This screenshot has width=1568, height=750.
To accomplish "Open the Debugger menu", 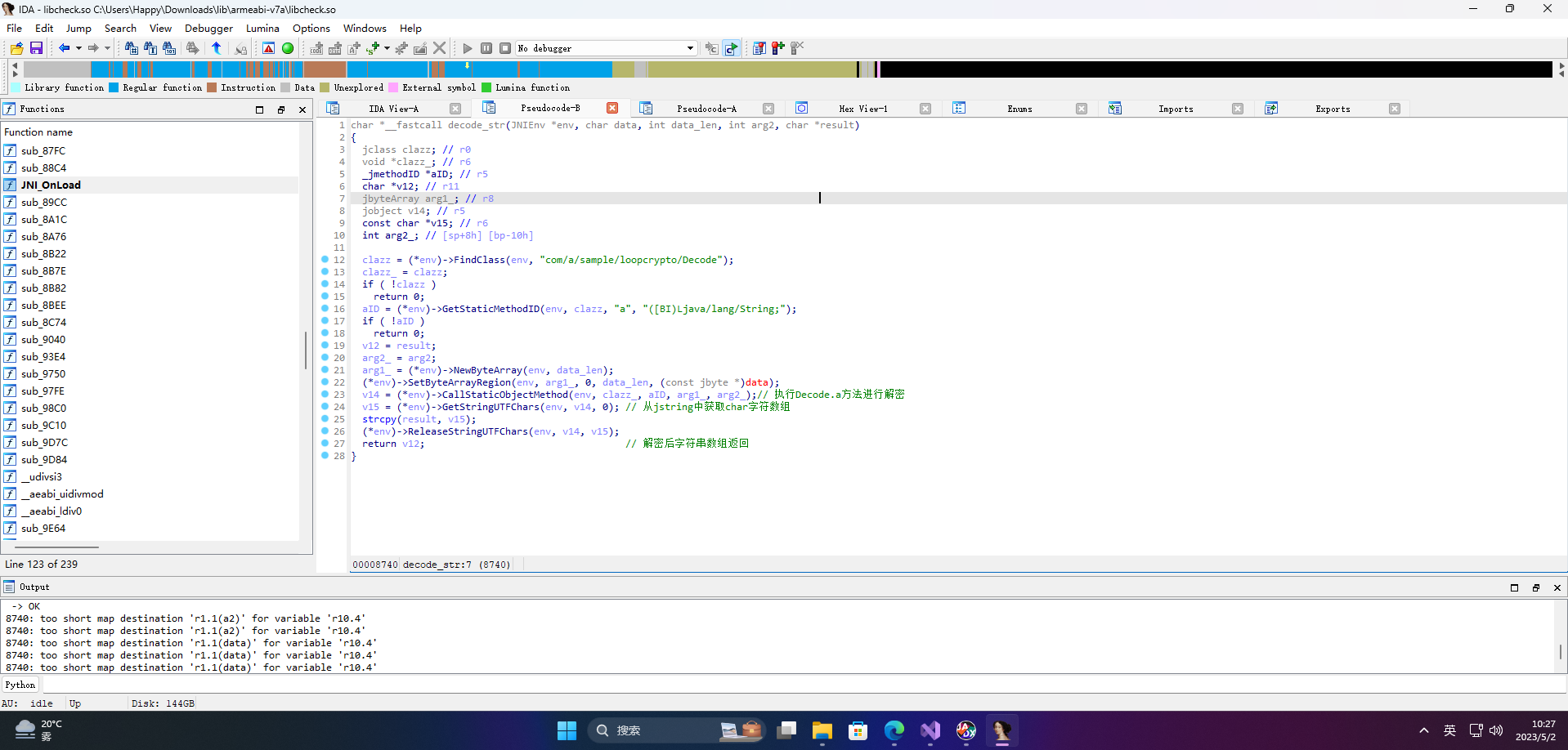I will [x=208, y=28].
